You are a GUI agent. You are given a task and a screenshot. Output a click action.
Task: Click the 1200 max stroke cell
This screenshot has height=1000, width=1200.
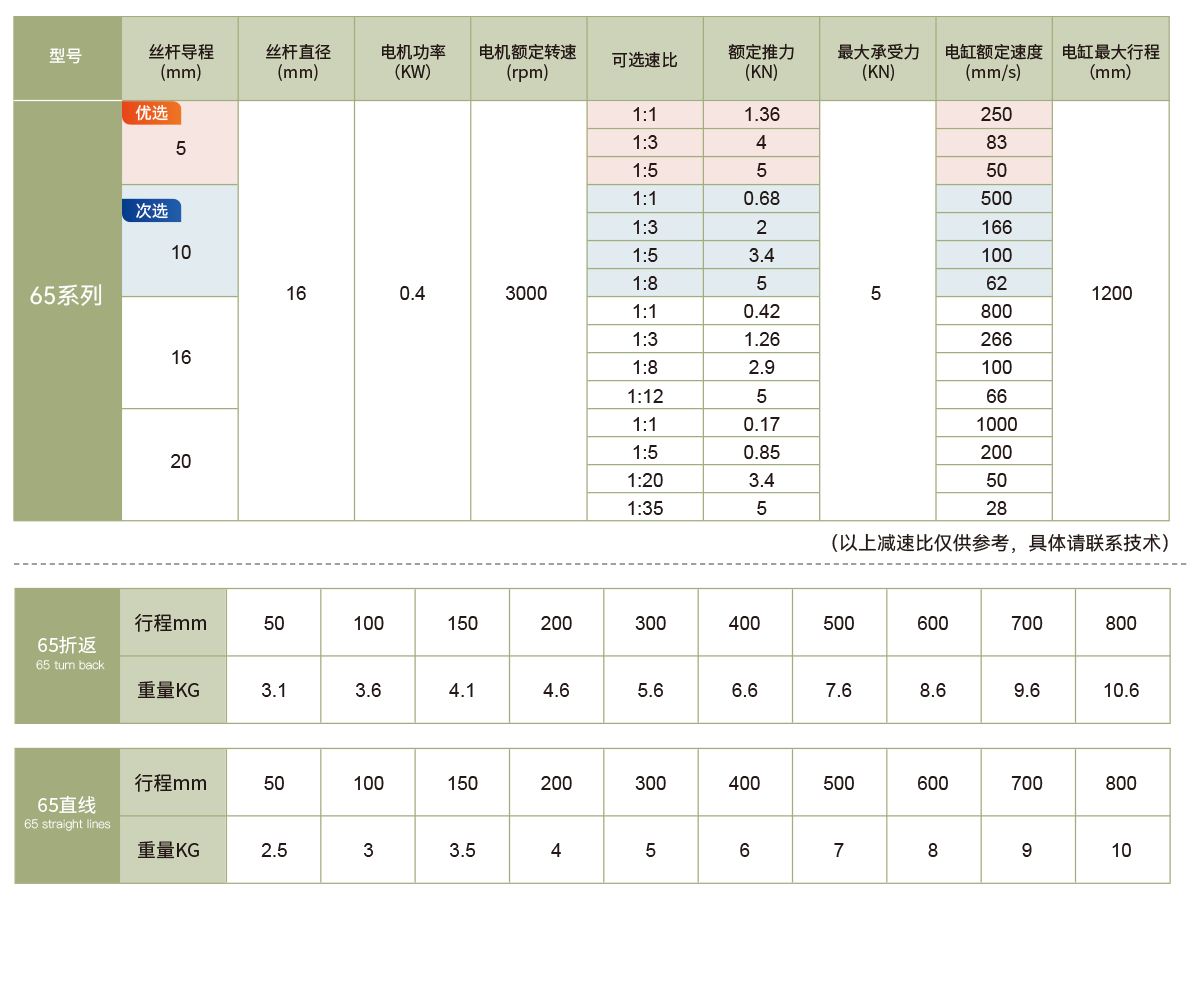(x=1111, y=294)
